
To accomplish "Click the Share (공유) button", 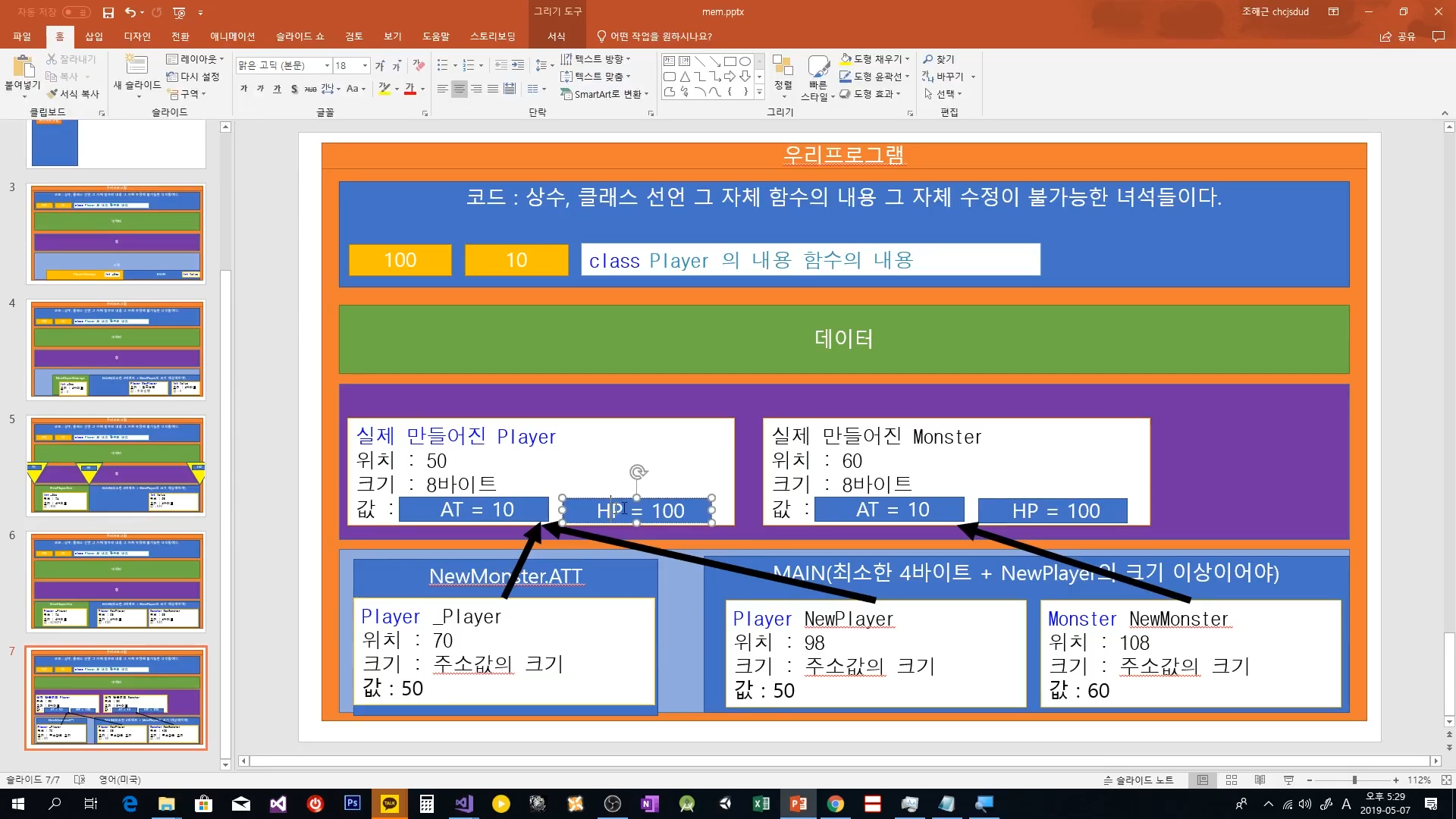I will [1398, 36].
